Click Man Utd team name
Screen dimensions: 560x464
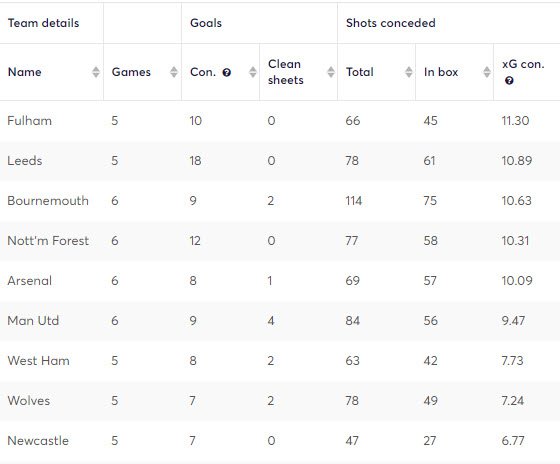(33, 321)
